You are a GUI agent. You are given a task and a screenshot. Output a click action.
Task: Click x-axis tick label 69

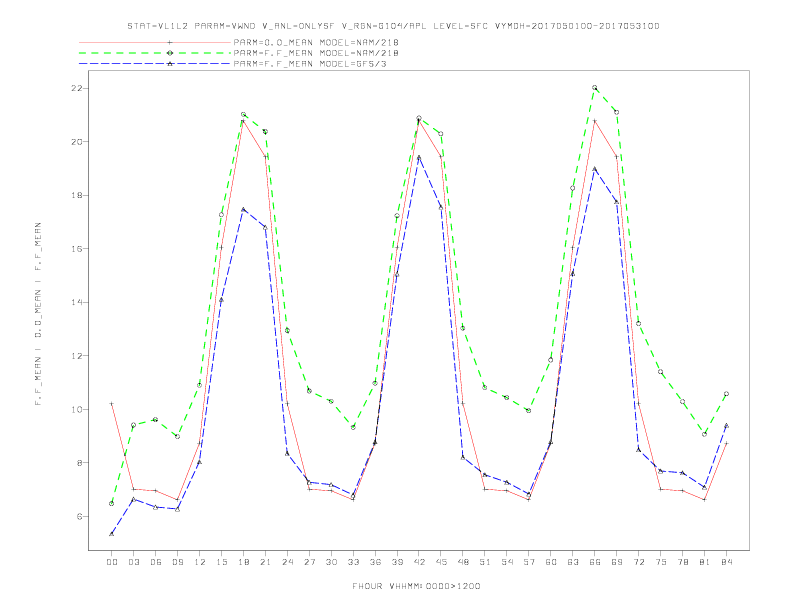point(617,562)
